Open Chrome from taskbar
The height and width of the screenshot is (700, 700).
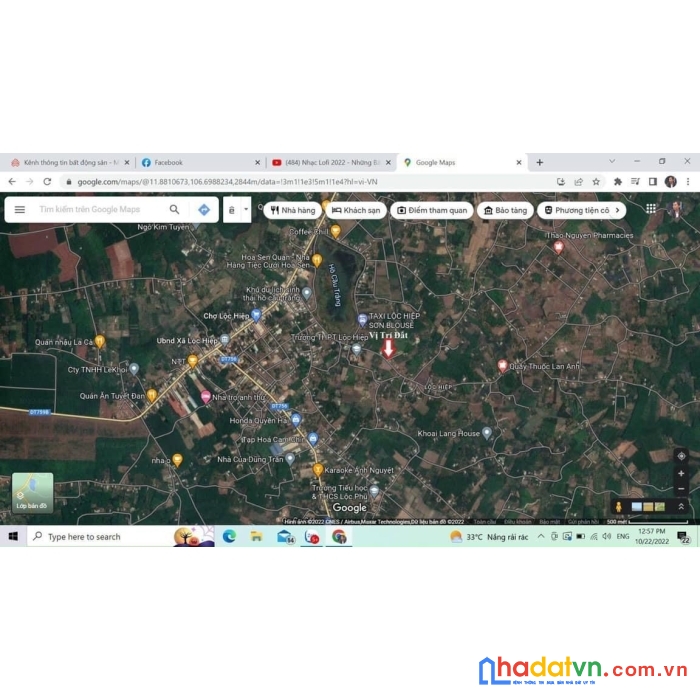click(339, 537)
